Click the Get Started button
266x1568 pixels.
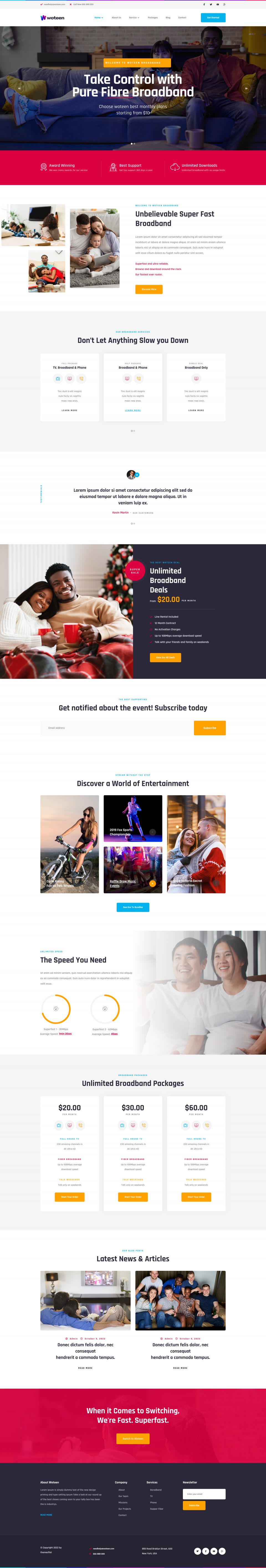[213, 18]
